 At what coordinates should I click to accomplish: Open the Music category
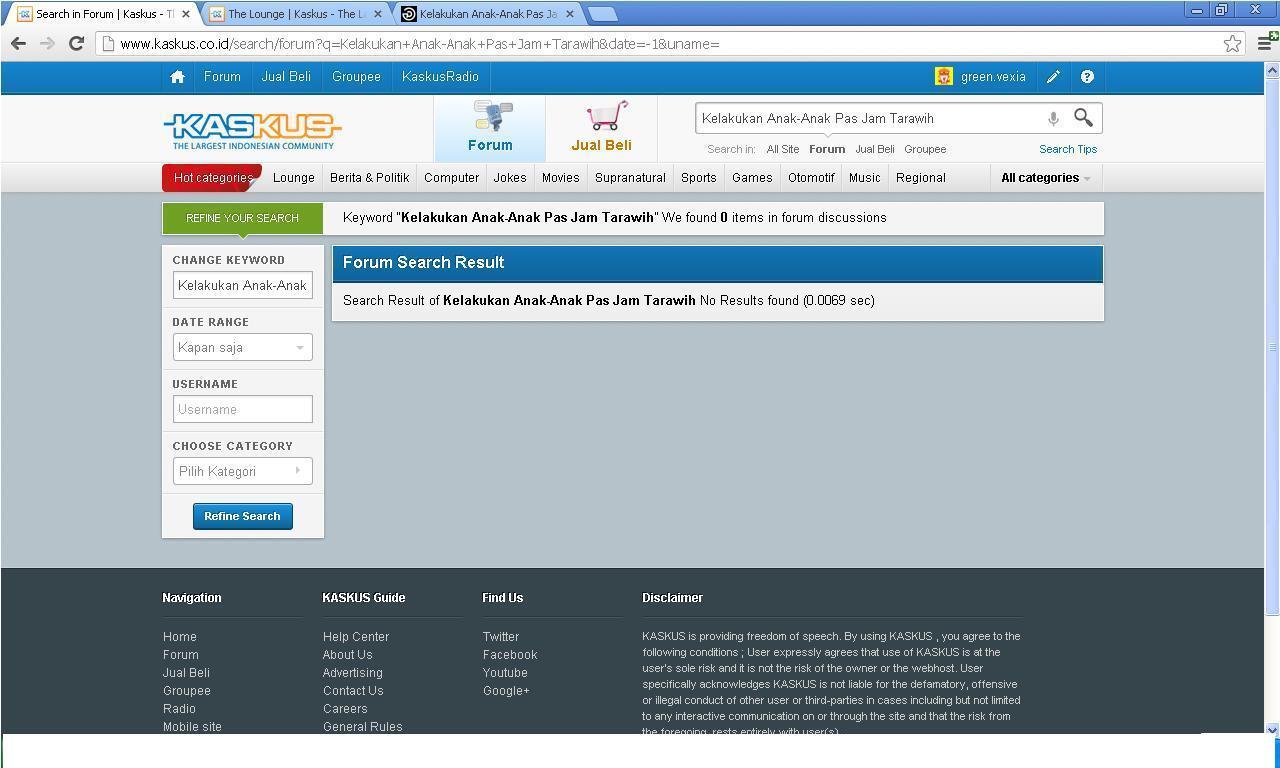[864, 178]
